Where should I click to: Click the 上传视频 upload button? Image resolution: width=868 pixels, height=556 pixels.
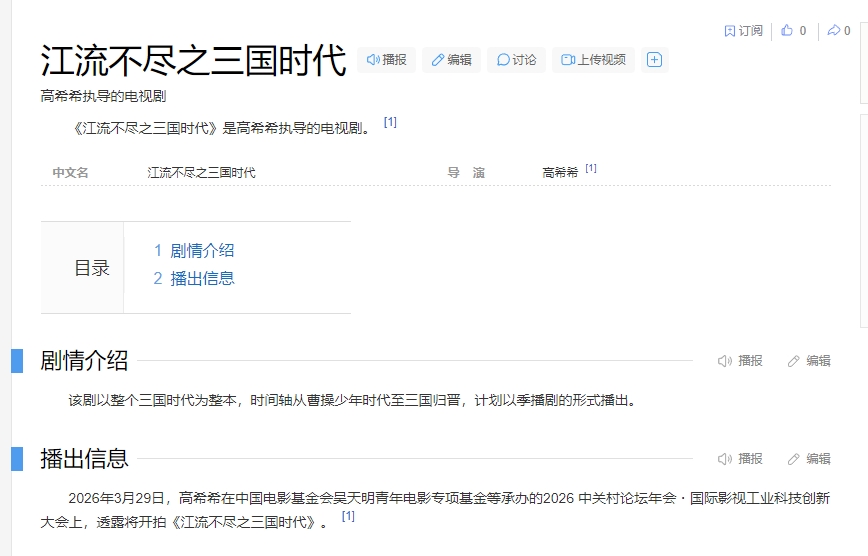[593, 60]
